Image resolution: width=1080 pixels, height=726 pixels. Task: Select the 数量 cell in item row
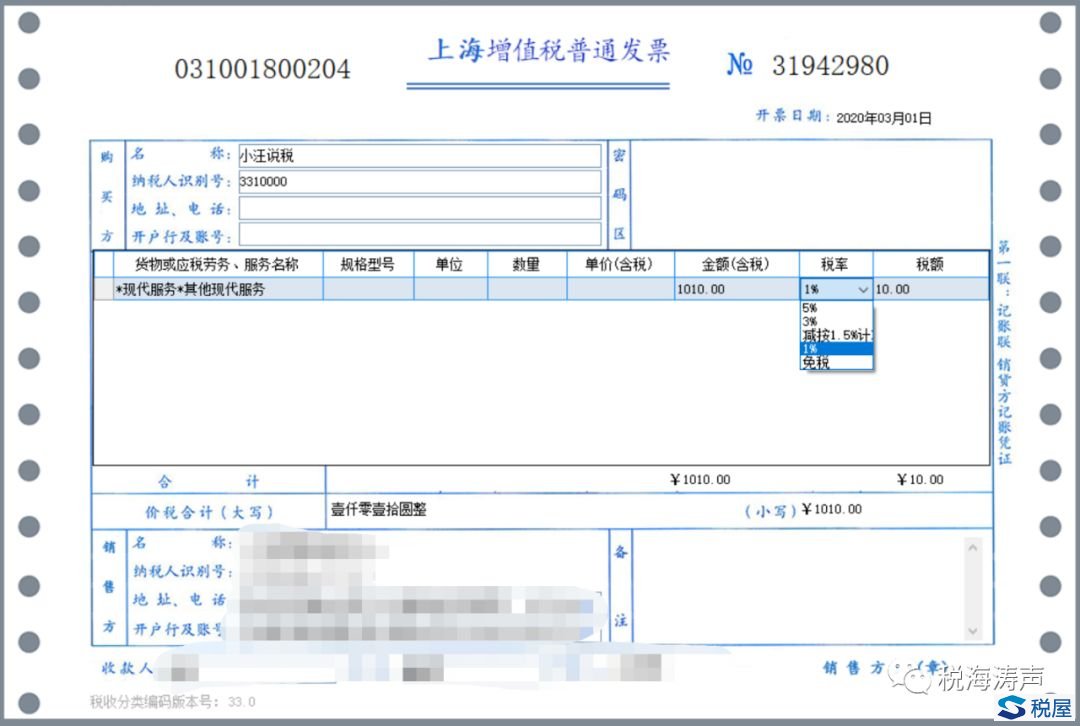[527, 289]
